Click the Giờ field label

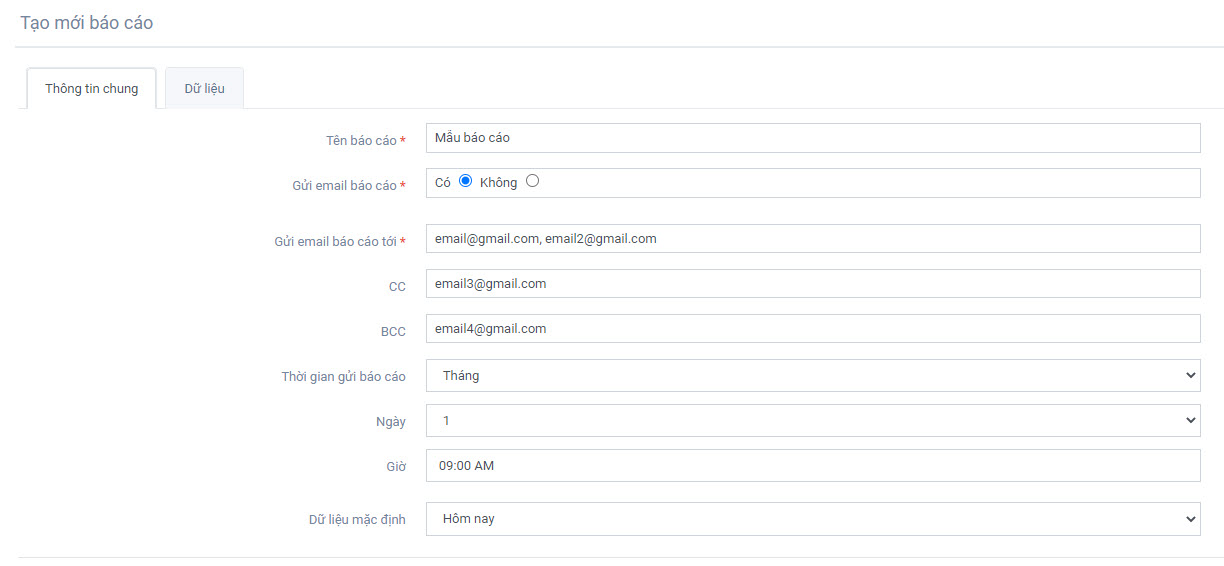pos(397,467)
